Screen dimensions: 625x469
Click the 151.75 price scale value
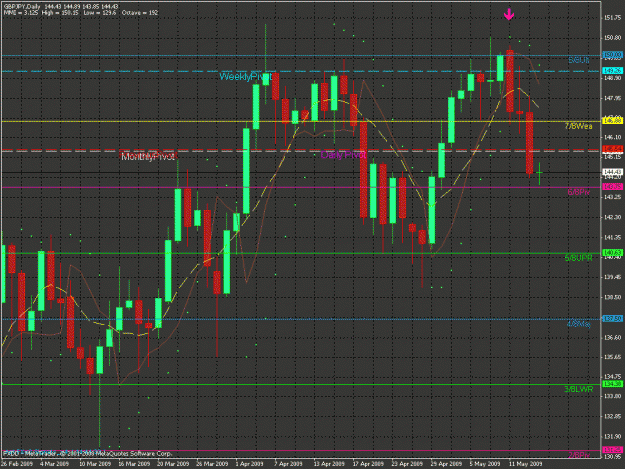[x=613, y=18]
